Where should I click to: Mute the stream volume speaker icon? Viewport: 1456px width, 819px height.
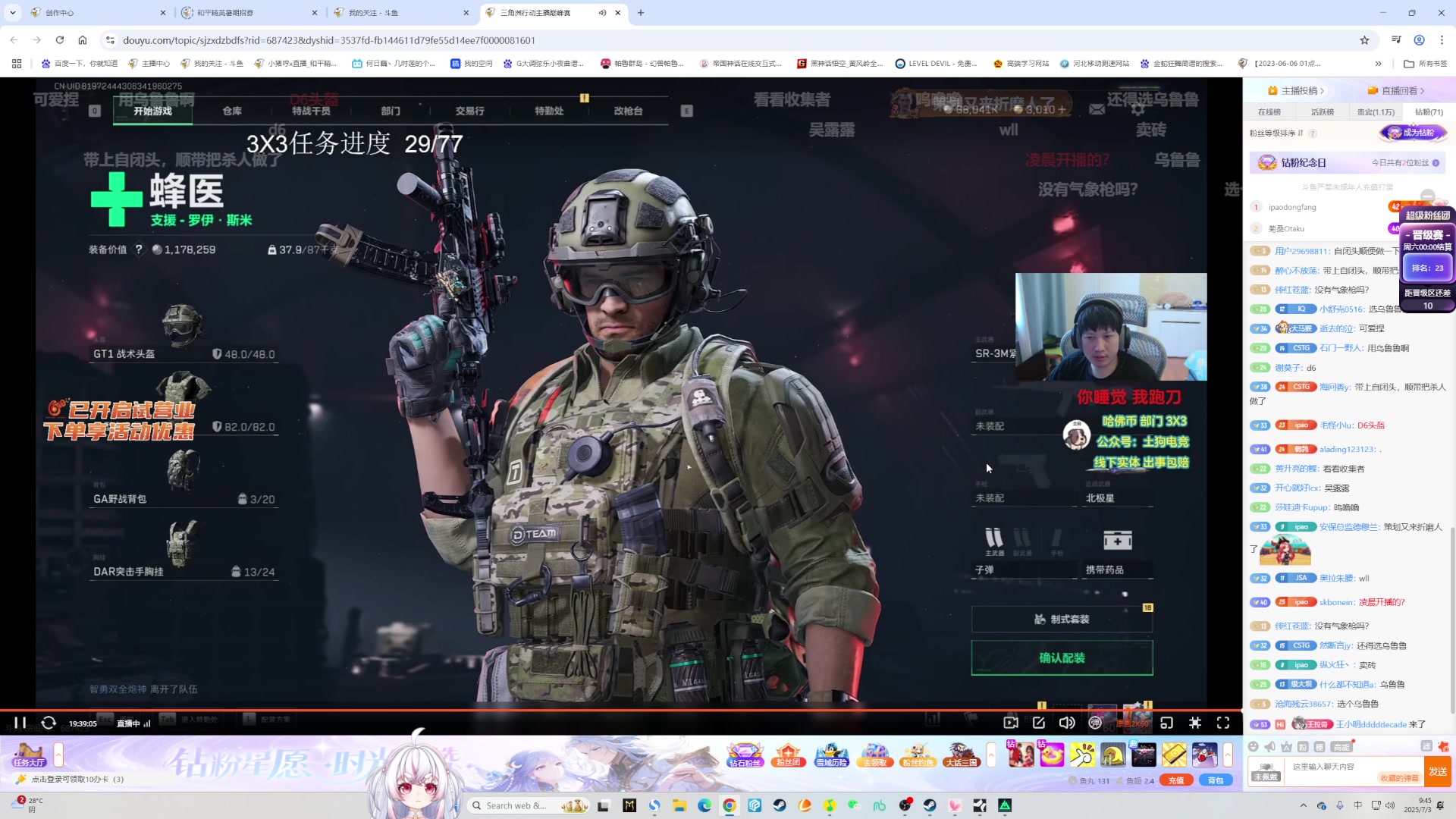[x=1067, y=723]
